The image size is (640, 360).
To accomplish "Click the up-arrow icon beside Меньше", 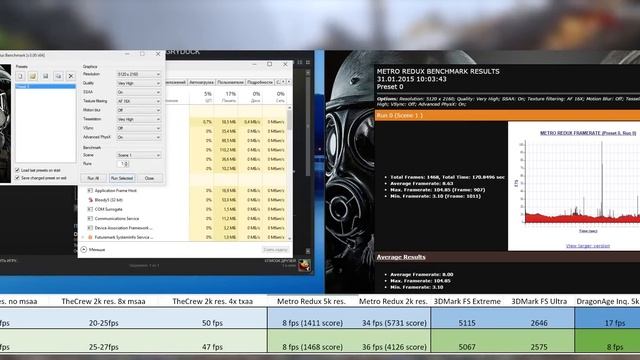I will [84, 249].
